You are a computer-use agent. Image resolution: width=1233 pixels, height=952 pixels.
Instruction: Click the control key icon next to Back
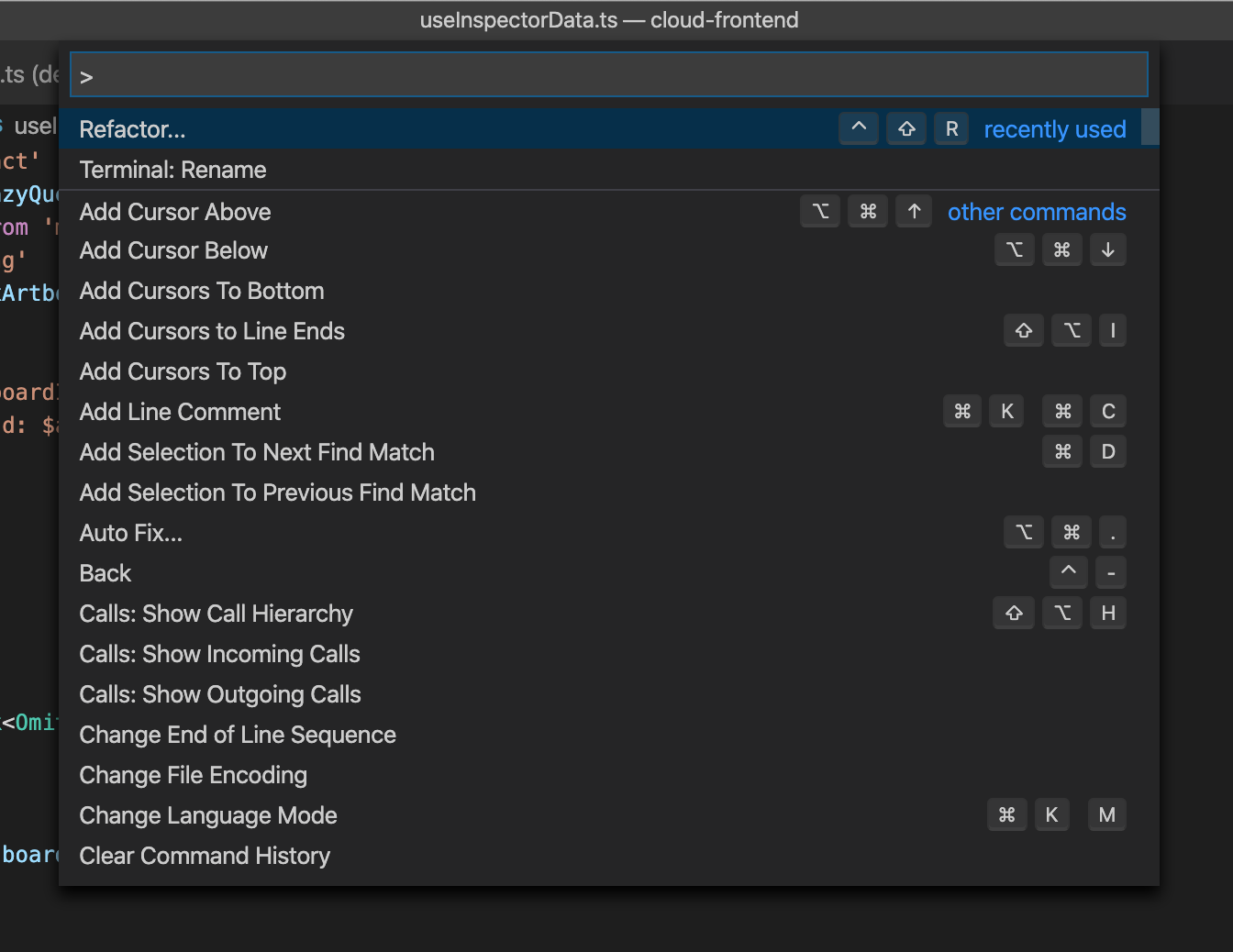click(1068, 572)
